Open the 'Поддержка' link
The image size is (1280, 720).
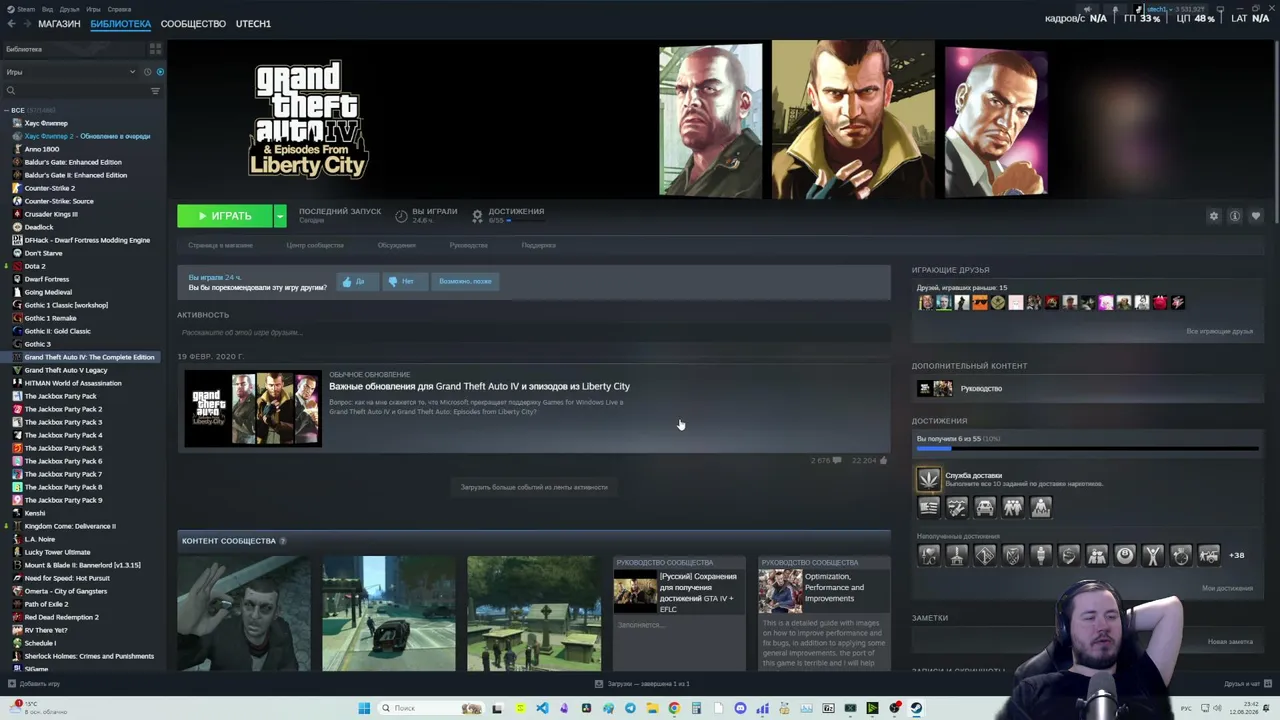539,245
